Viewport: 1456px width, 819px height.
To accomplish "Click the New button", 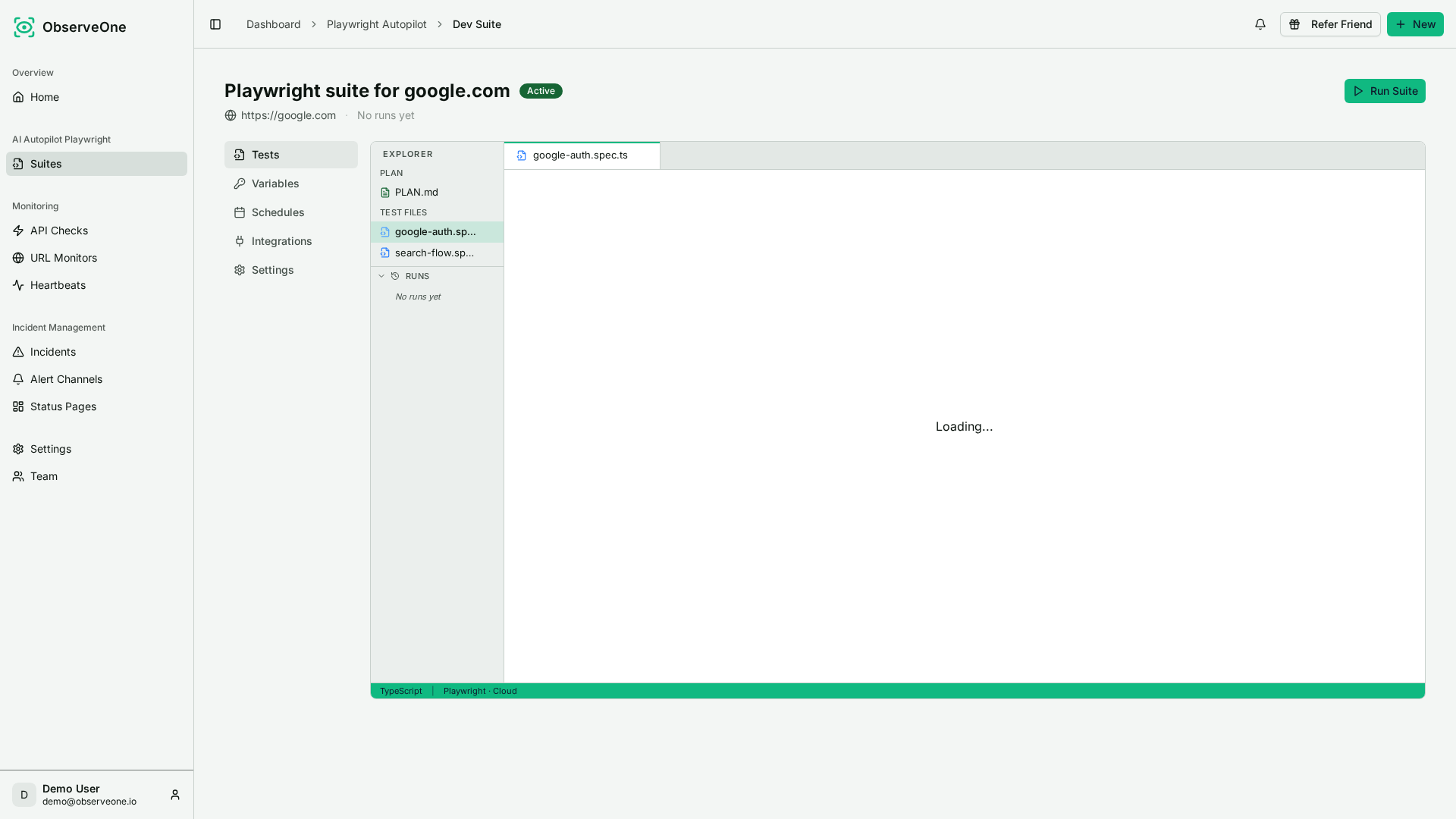I will [x=1415, y=24].
